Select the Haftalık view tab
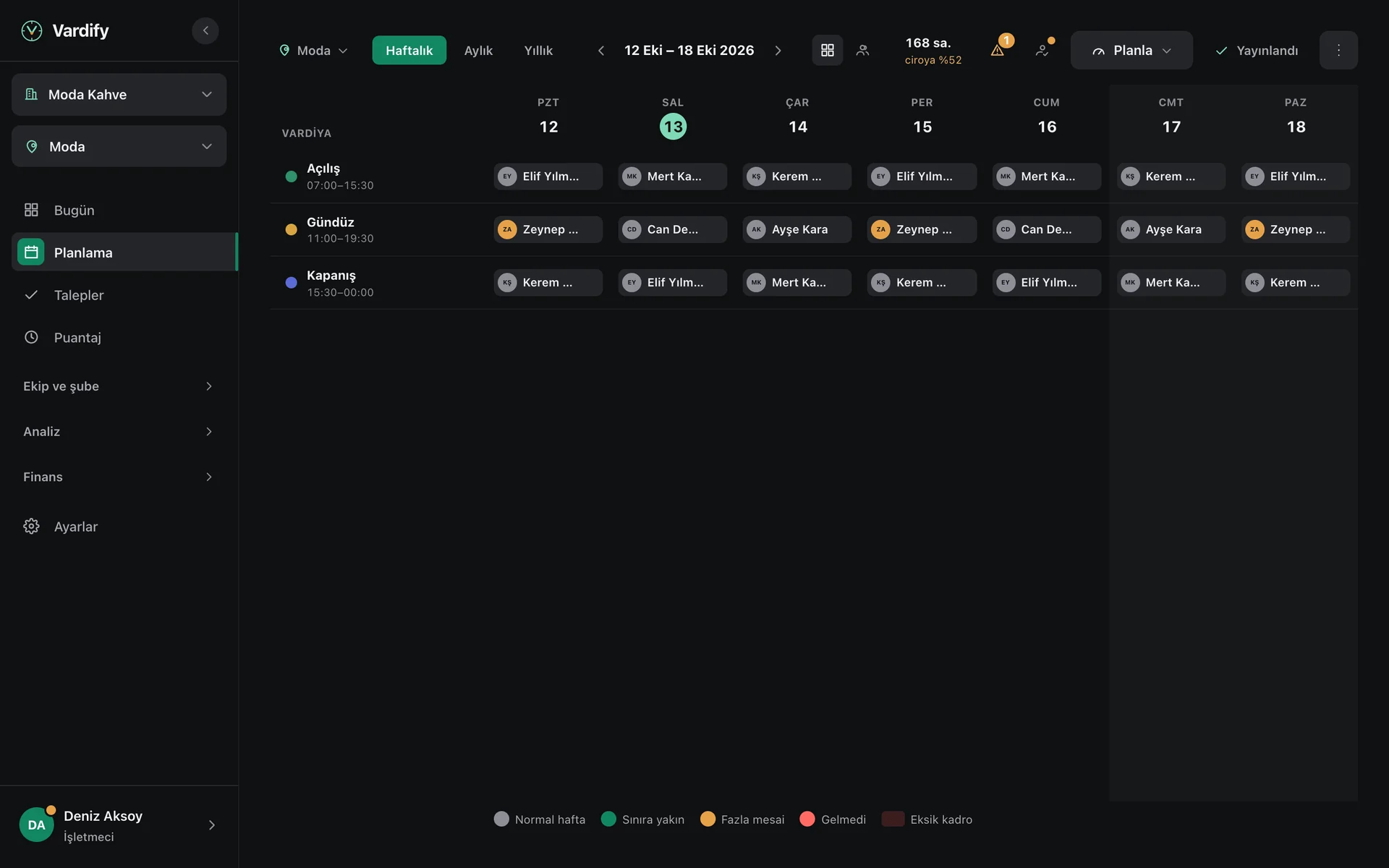1389x868 pixels. coord(409,50)
